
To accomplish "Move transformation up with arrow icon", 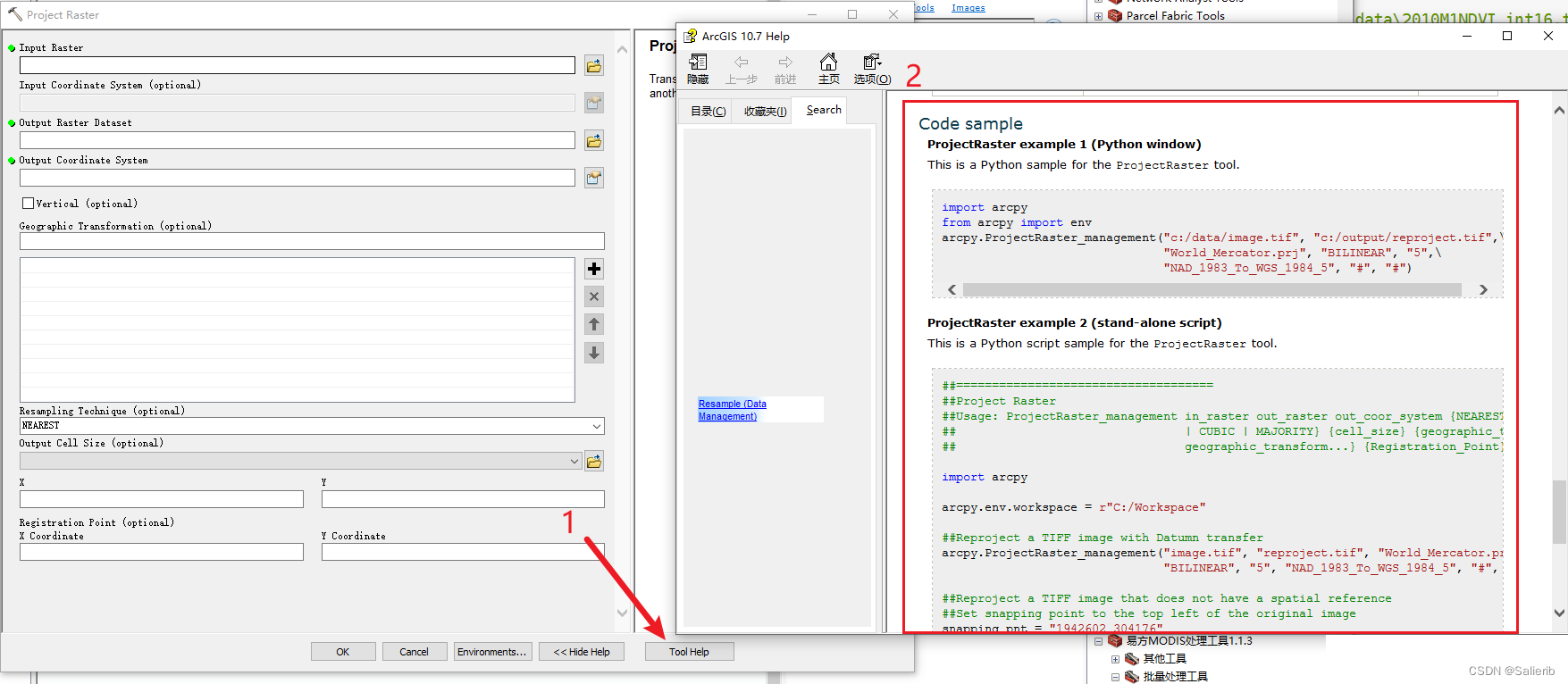I will tap(594, 324).
